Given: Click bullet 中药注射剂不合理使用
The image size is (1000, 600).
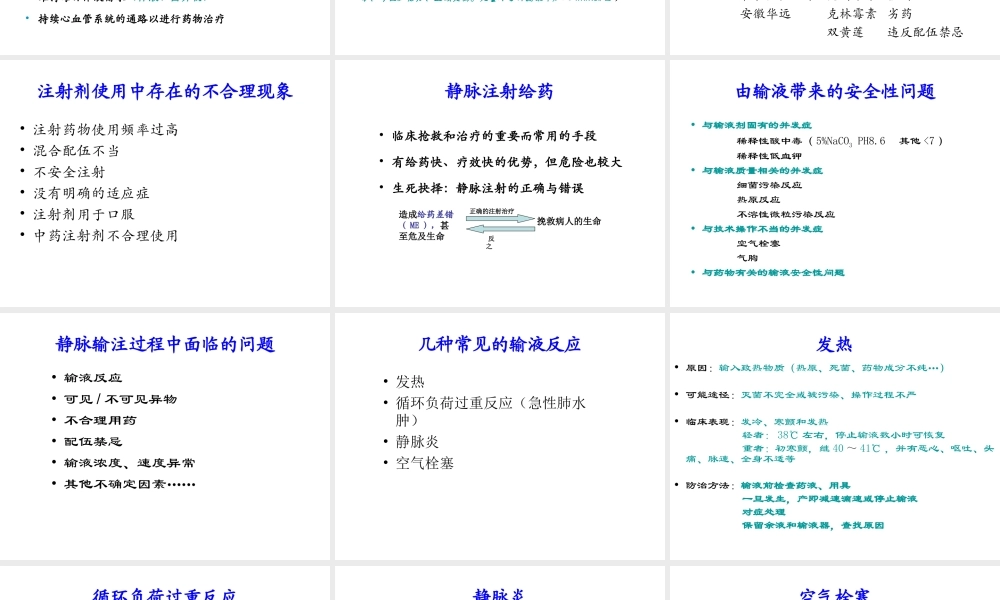Looking at the screenshot, I should (106, 236).
